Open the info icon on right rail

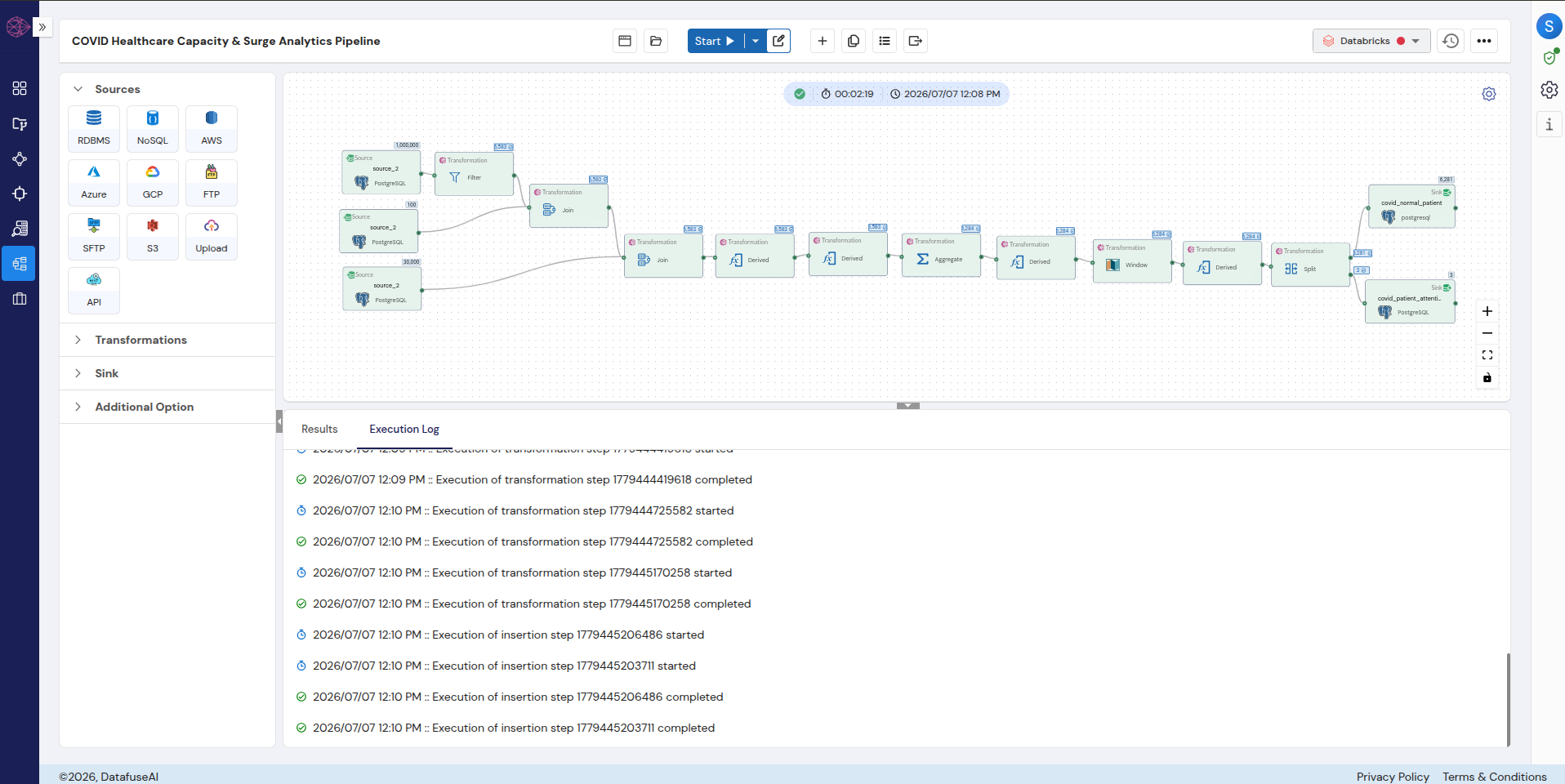coord(1549,124)
